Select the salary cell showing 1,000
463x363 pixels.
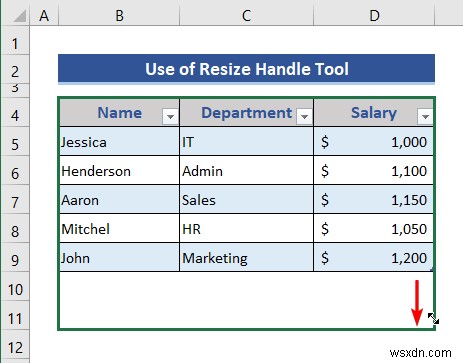tap(374, 141)
